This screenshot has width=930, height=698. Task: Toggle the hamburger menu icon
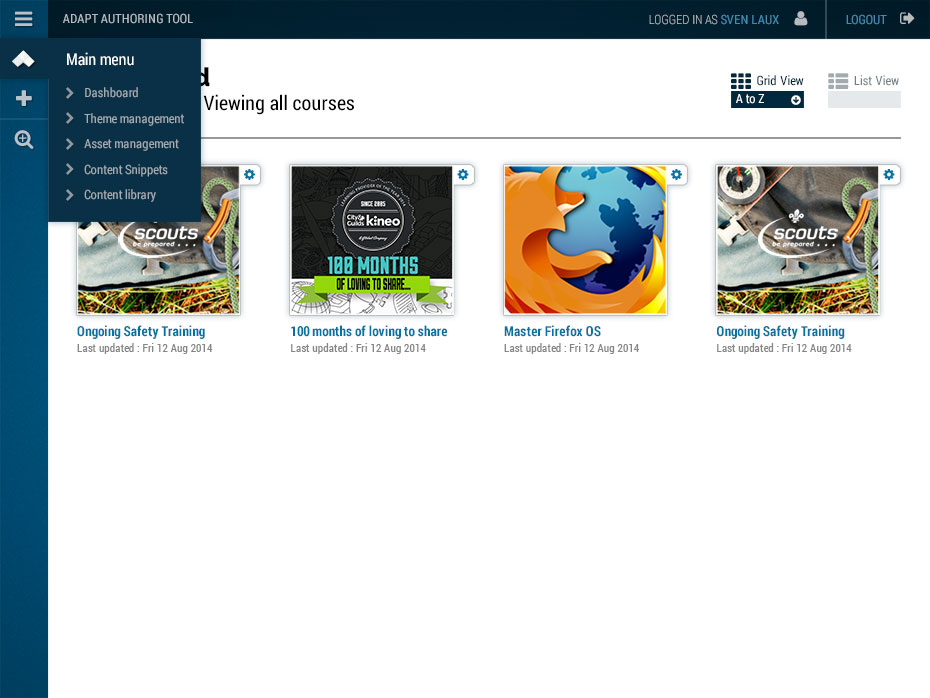point(24,19)
